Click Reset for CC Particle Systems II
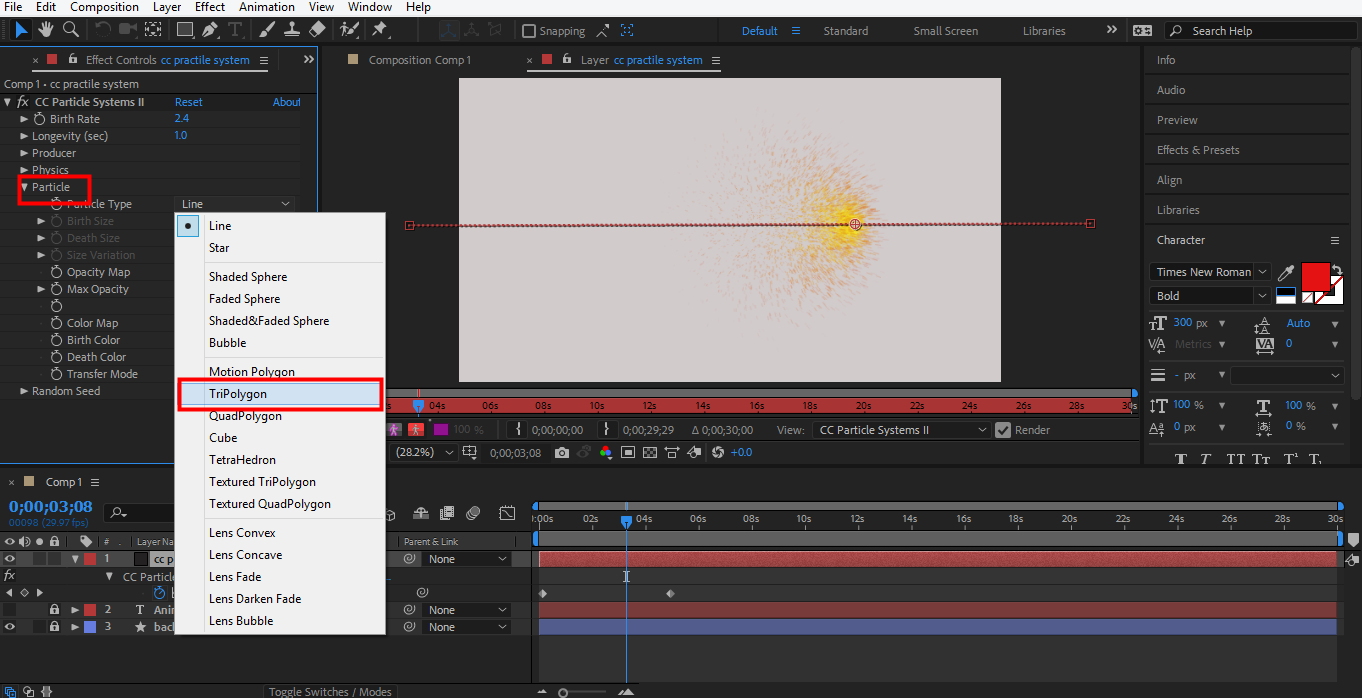Viewport: 1362px width, 698px height. click(188, 102)
